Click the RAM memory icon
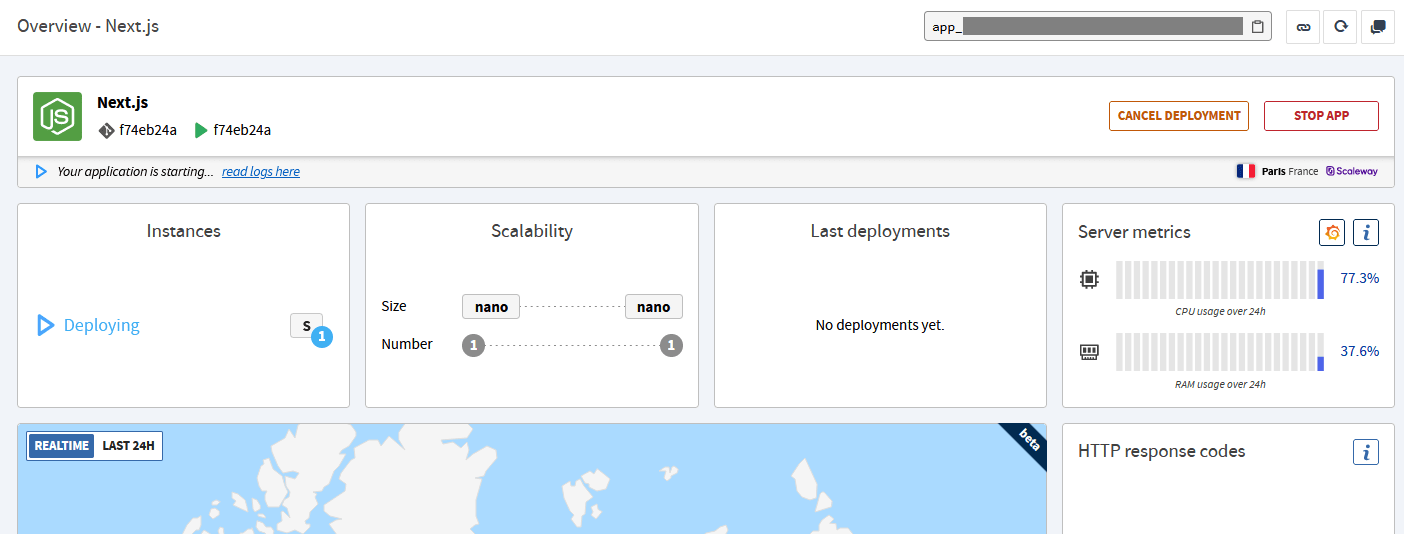 (1089, 352)
